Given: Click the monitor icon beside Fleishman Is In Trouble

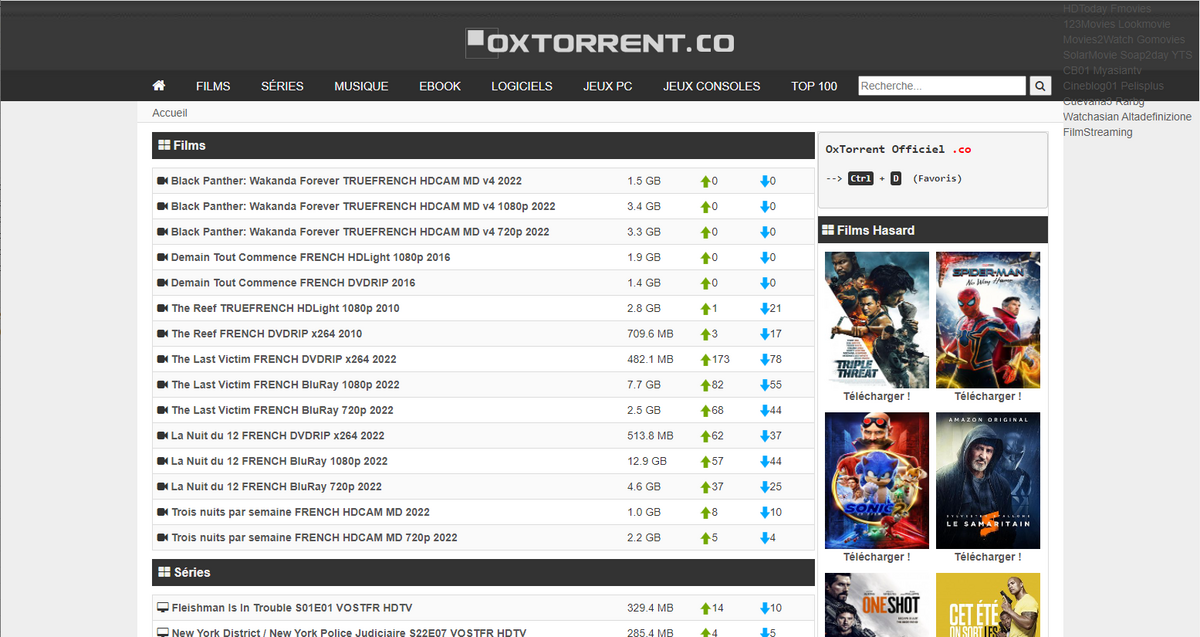Looking at the screenshot, I should pyautogui.click(x=163, y=608).
